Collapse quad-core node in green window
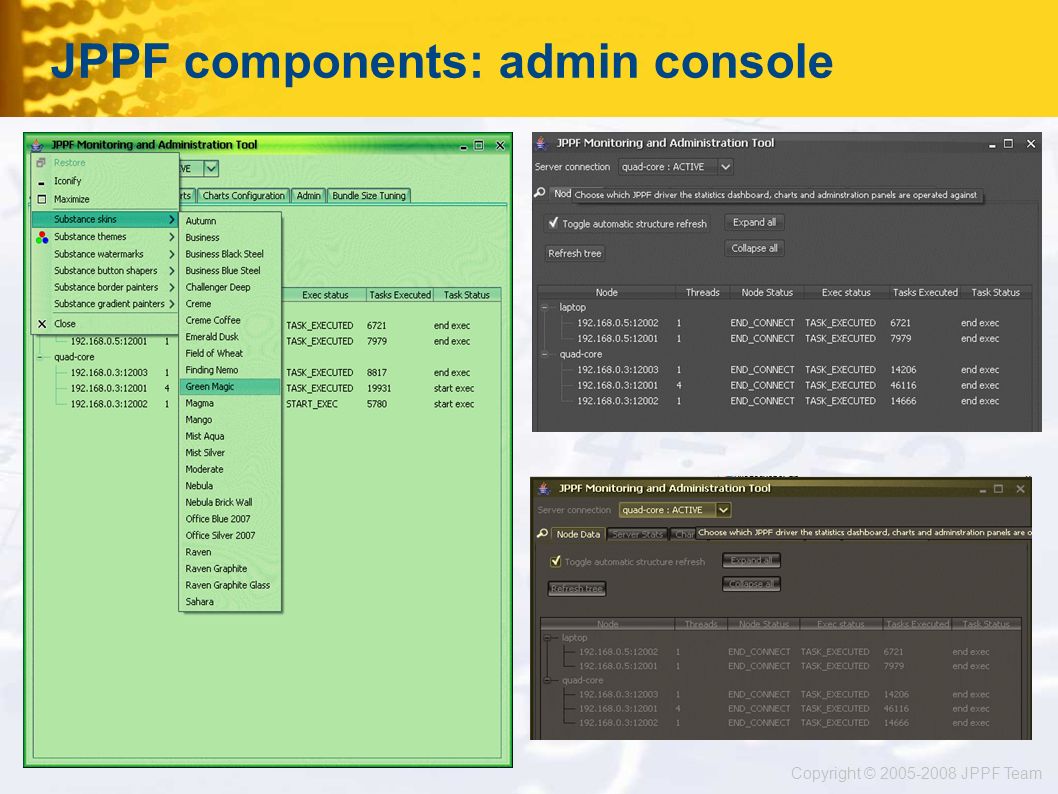The image size is (1058, 794). point(40,357)
